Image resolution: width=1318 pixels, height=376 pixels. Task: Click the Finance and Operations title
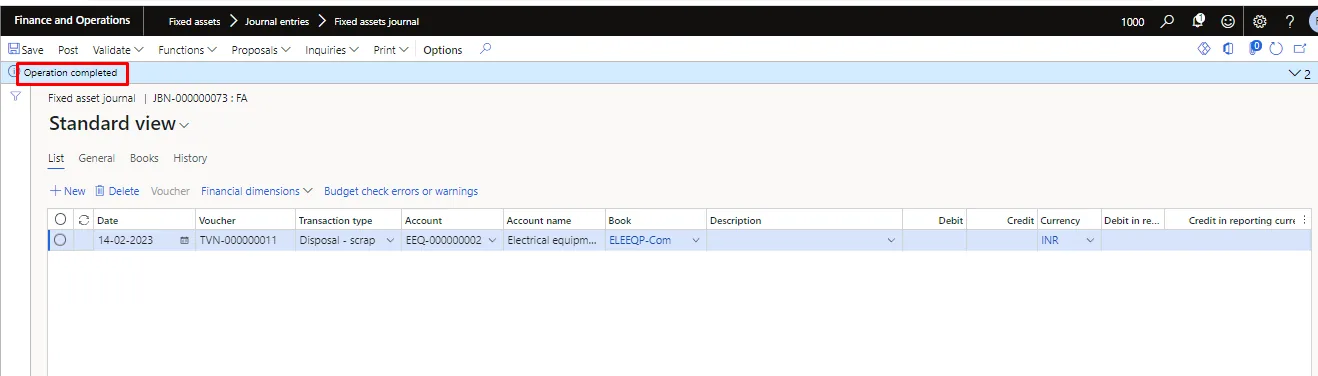click(x=72, y=21)
